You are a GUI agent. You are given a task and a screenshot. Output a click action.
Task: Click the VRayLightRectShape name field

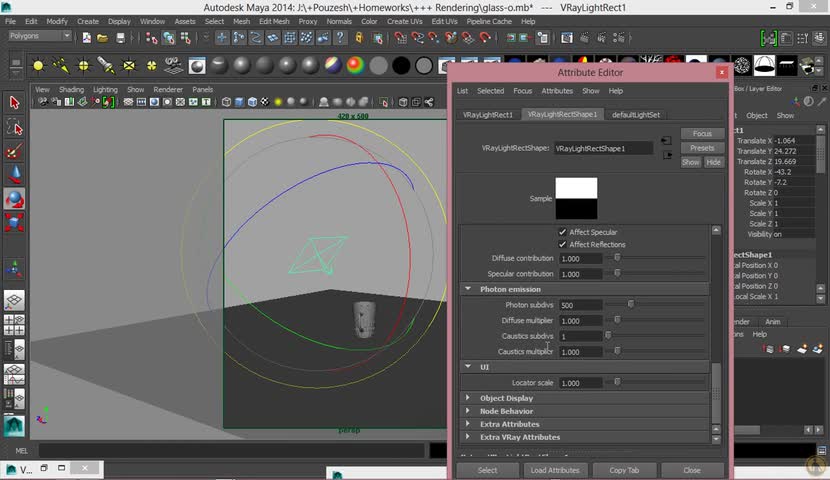[603, 148]
